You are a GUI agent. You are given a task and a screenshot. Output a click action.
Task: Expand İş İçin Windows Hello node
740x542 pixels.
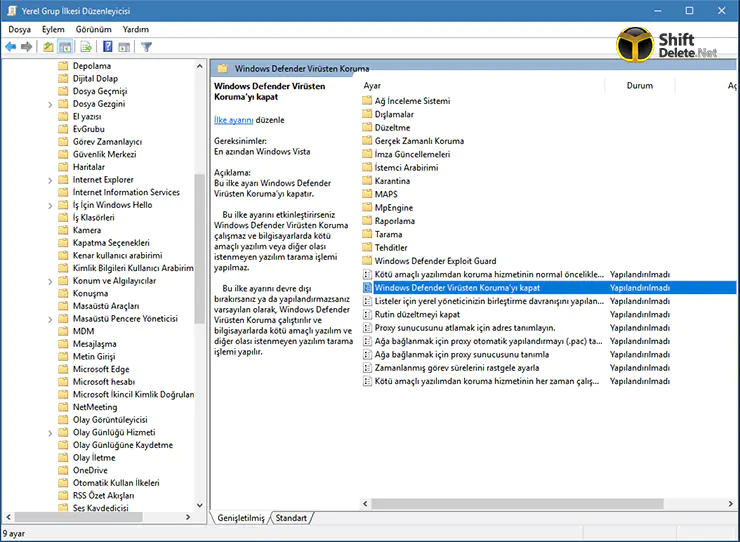pyautogui.click(x=50, y=205)
